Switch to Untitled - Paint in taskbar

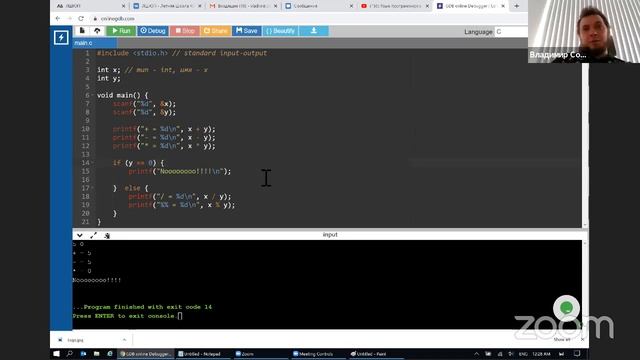[x=376, y=354]
